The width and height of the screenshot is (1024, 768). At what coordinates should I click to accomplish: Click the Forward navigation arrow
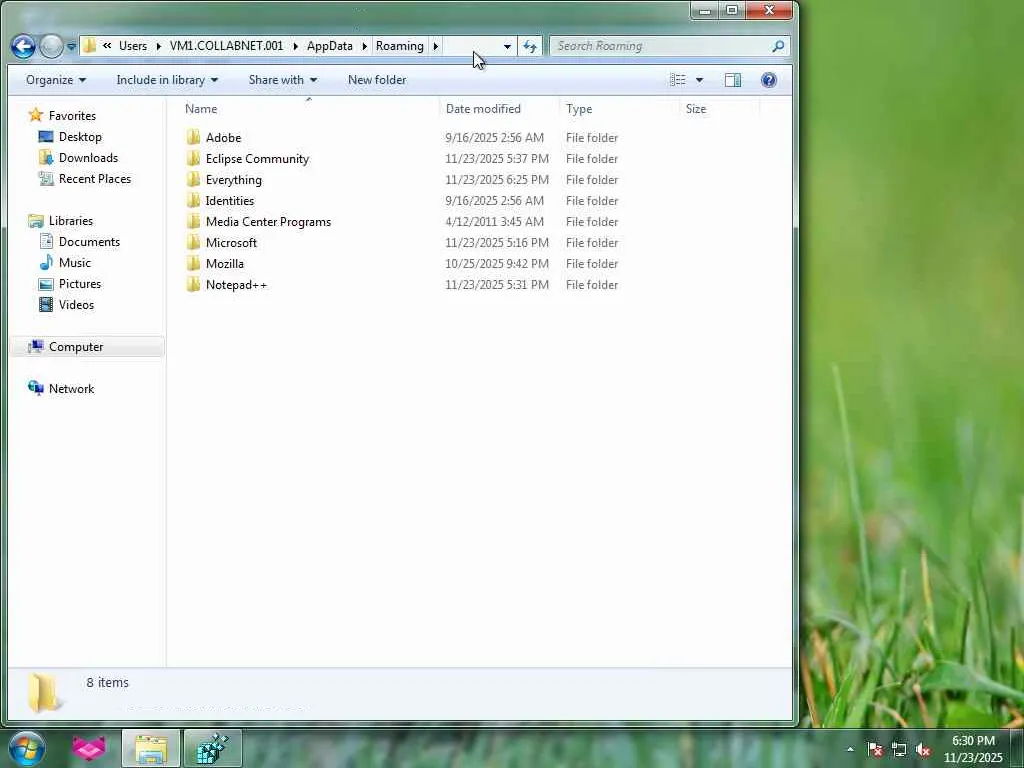coord(52,46)
